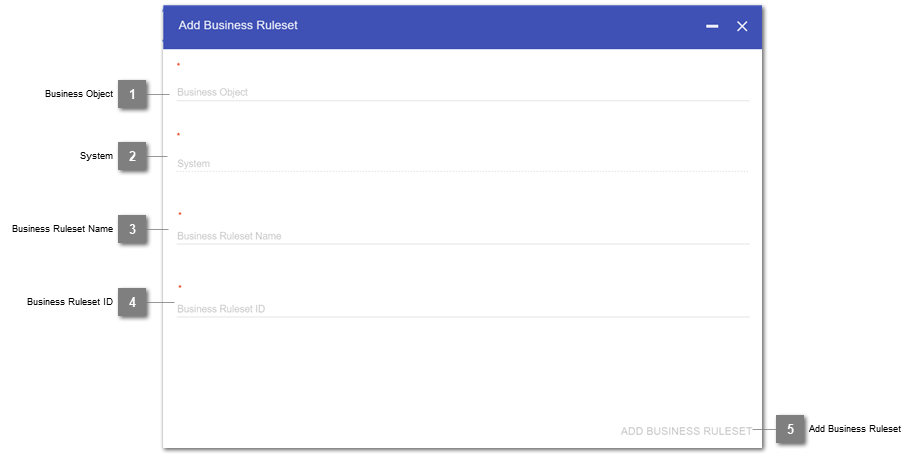
Task: Select callout number 5 badge
Action: click(790, 430)
